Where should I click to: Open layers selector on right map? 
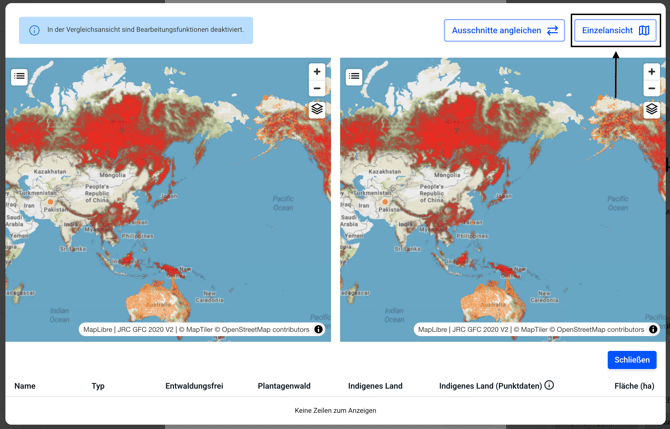[x=652, y=109]
